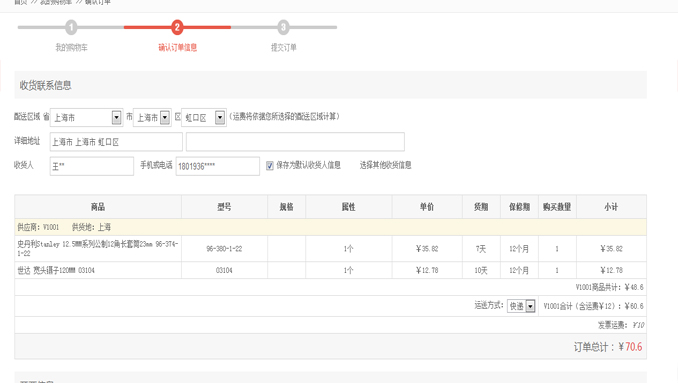Click the 确认订单信息 step label
This screenshot has width=678, height=383.
point(177,48)
